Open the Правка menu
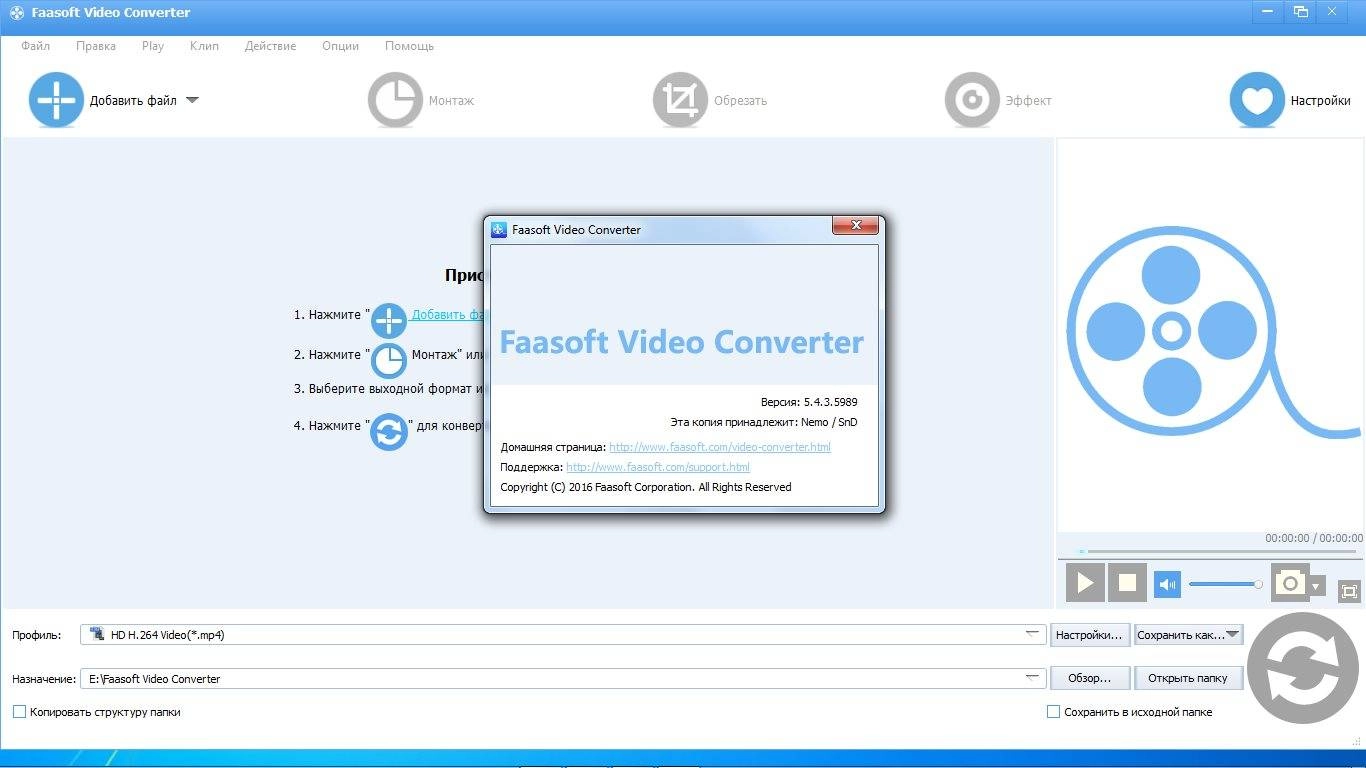Screen dimensions: 1366x768 coord(96,46)
